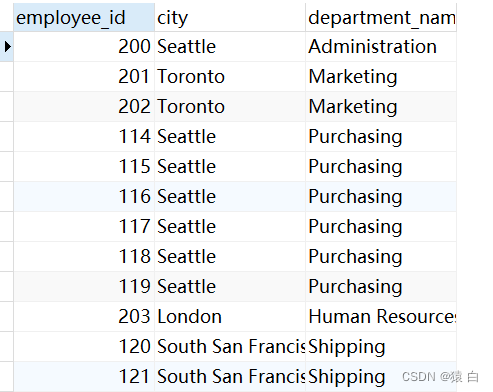Screen dimensions: 493x392
Task: Select employee_id cell 121
Action: click(84, 377)
